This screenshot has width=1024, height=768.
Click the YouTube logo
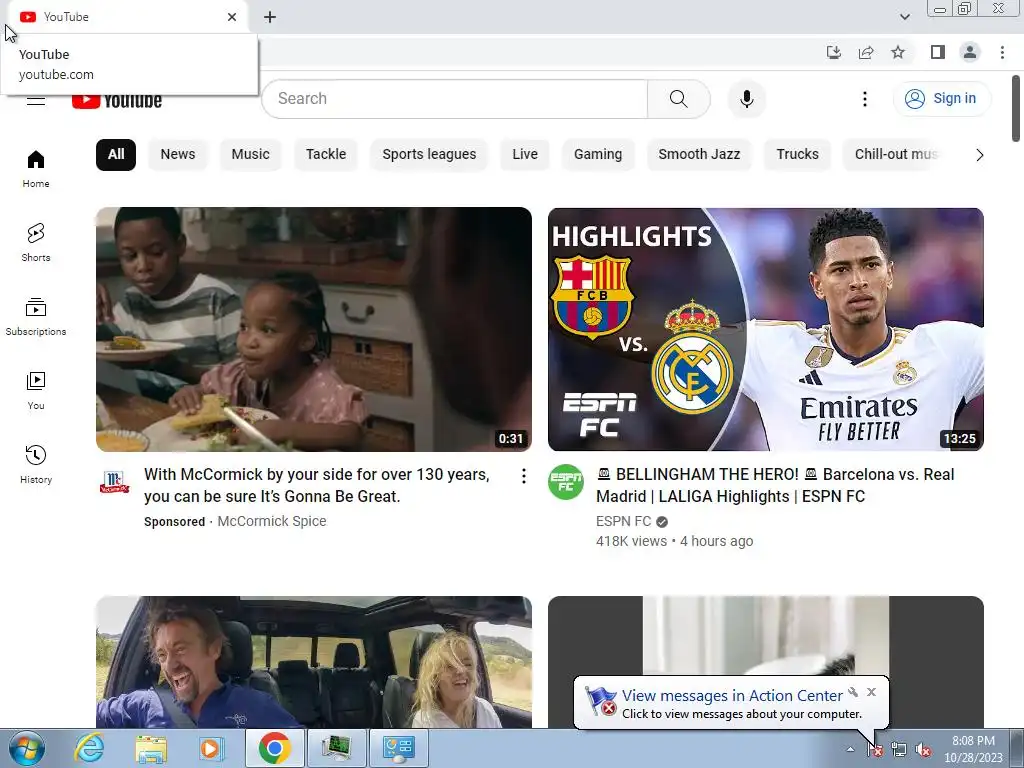[117, 101]
